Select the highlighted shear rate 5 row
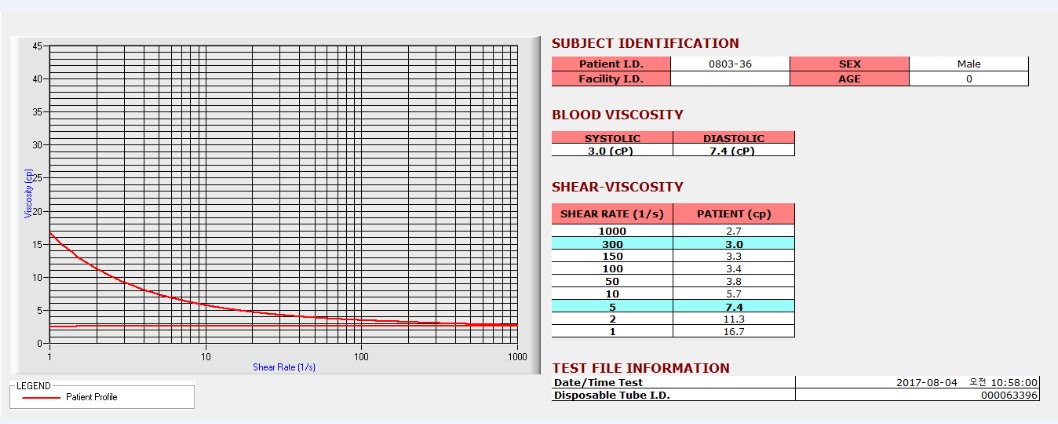1058x424 pixels. (x=673, y=307)
